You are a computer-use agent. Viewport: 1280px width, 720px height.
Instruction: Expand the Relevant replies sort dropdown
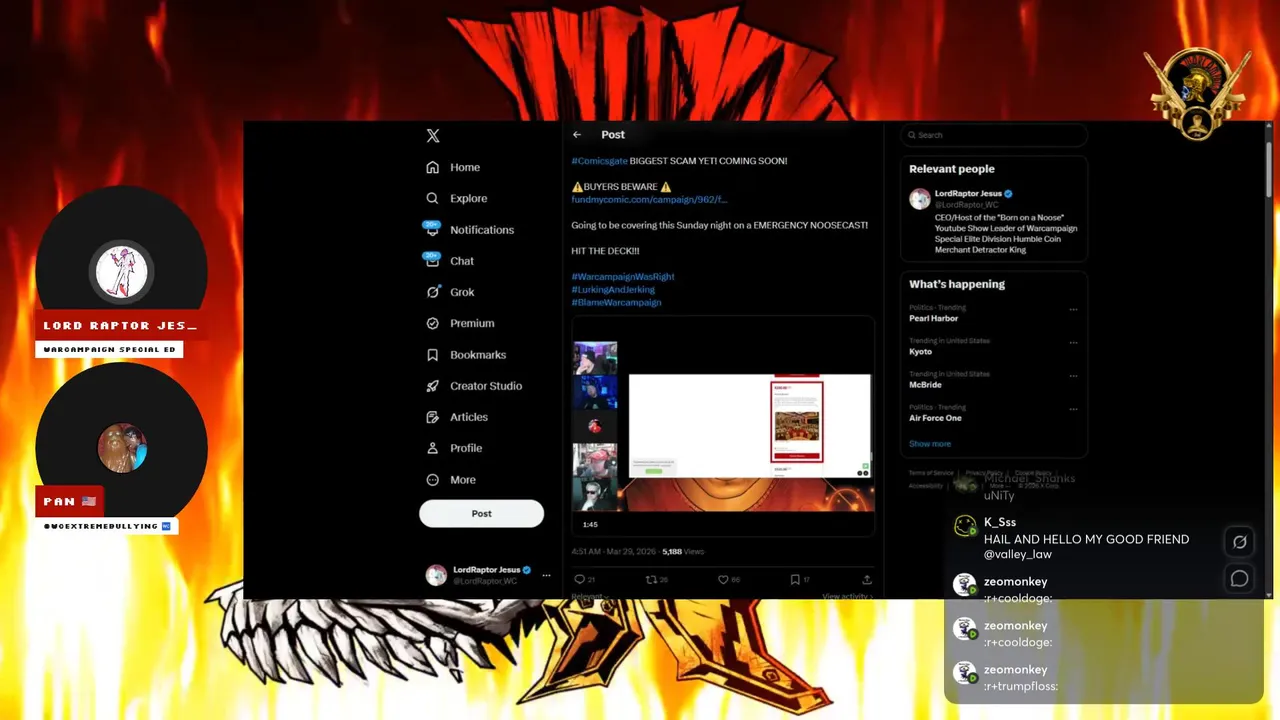pyautogui.click(x=590, y=596)
